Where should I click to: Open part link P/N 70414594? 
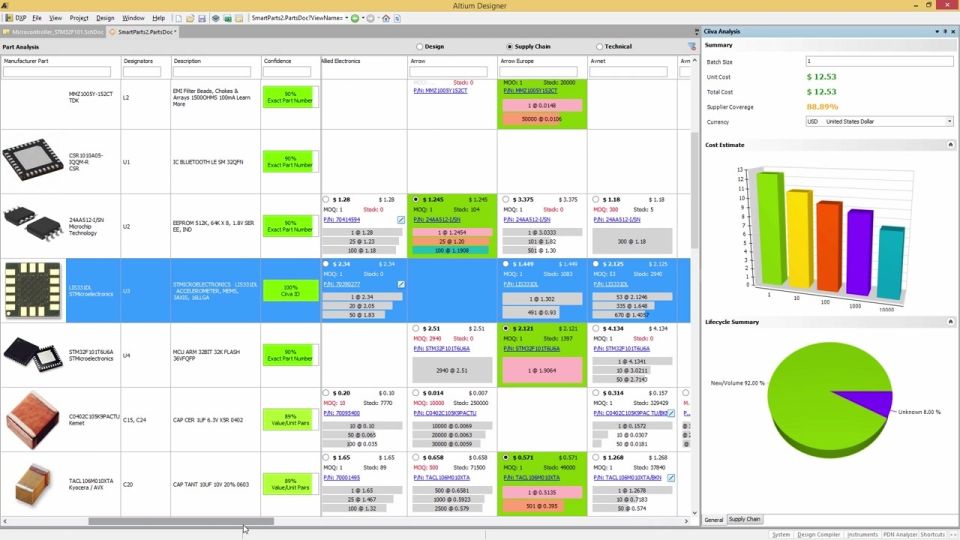click(342, 220)
